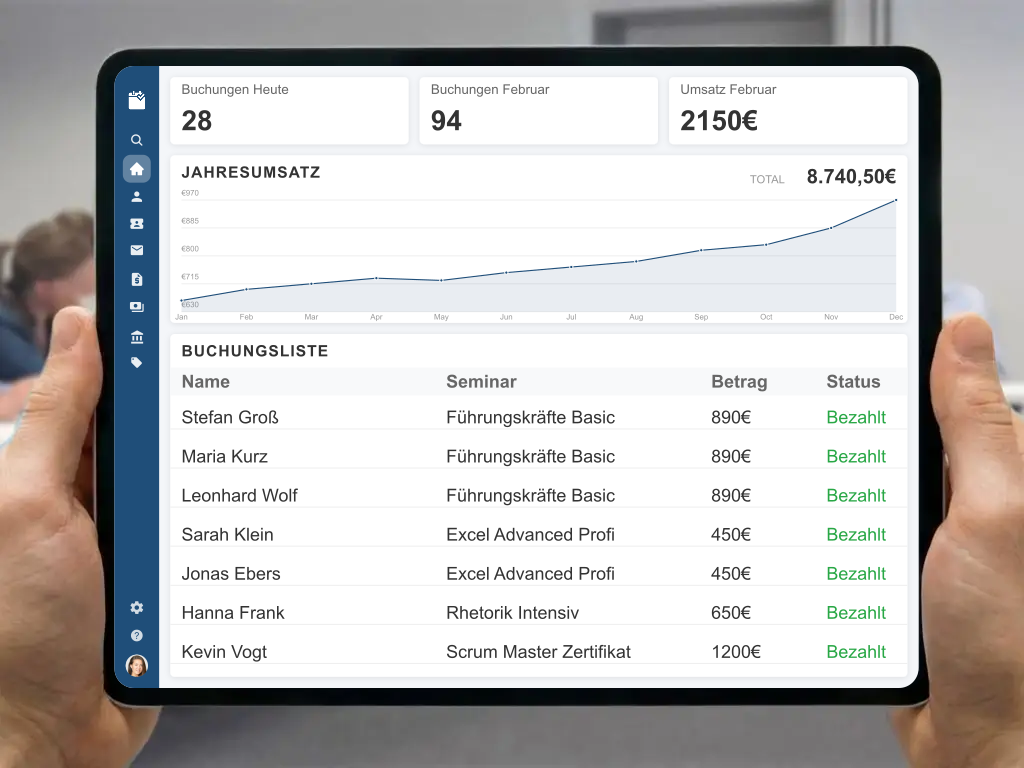The height and width of the screenshot is (768, 1024).
Task: Select the Buchungen Heute card
Action: click(289, 110)
